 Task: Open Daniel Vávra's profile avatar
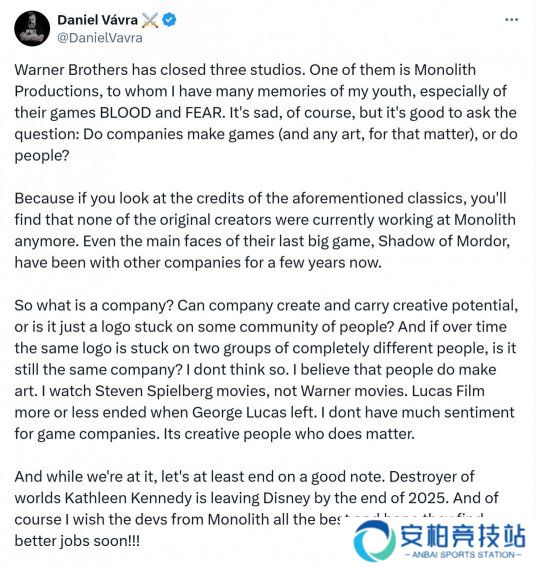(32, 28)
